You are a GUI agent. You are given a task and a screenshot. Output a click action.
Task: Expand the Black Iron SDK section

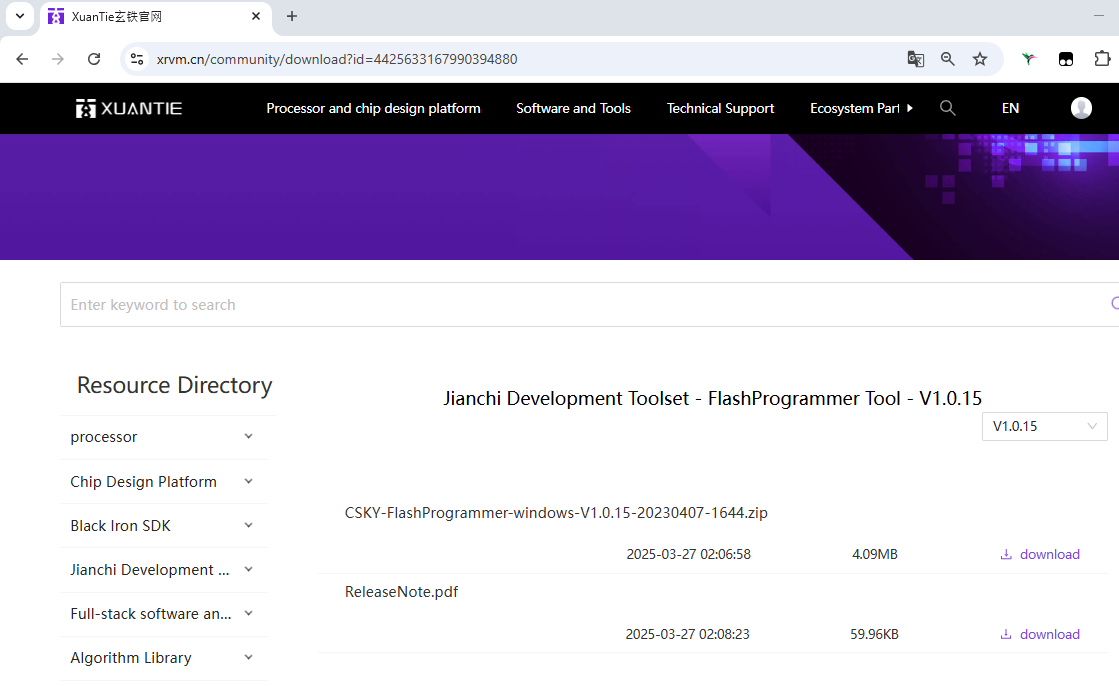[249, 525]
